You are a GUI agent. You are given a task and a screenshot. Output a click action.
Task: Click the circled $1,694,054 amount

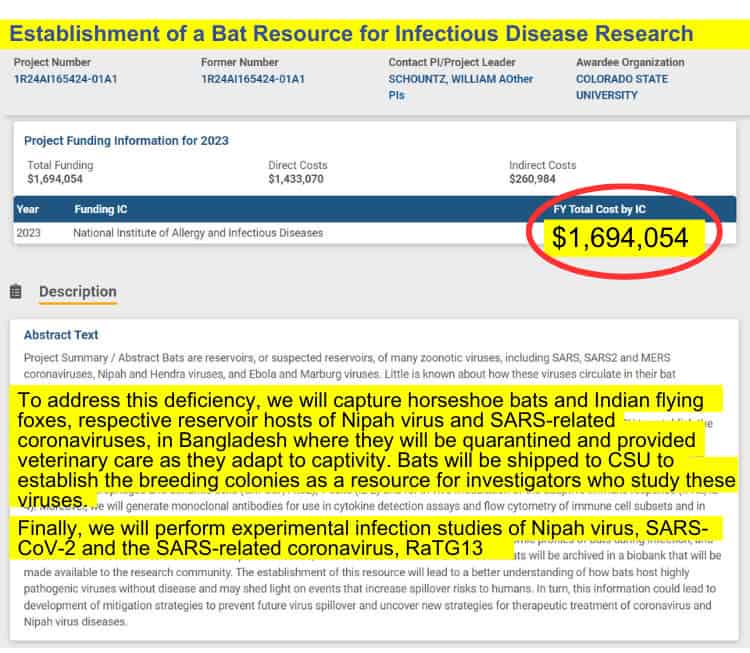coord(620,238)
